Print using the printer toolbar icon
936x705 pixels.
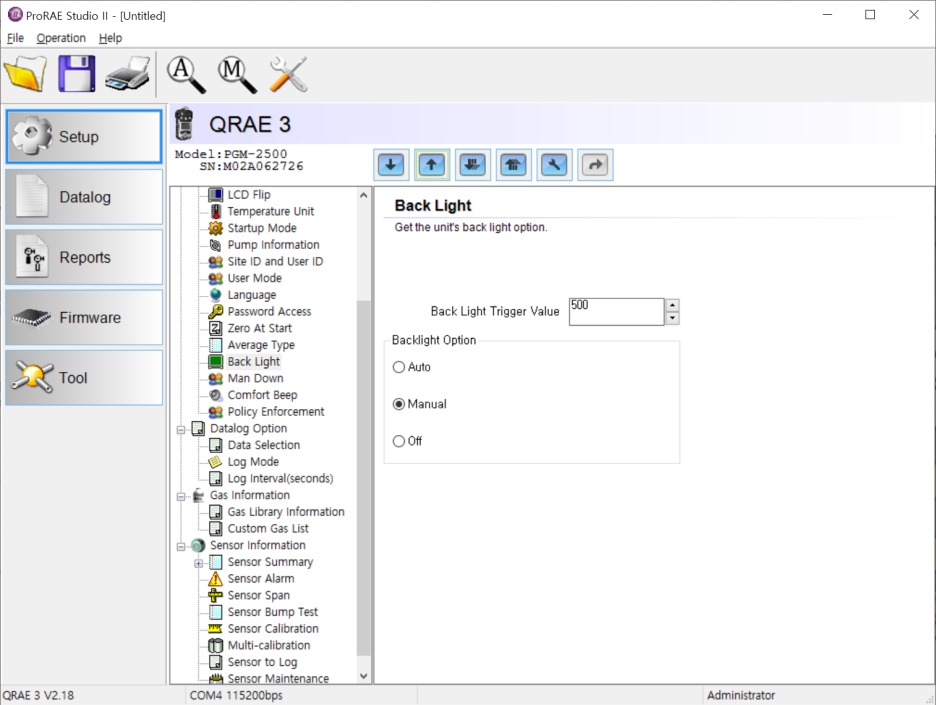pyautogui.click(x=128, y=73)
